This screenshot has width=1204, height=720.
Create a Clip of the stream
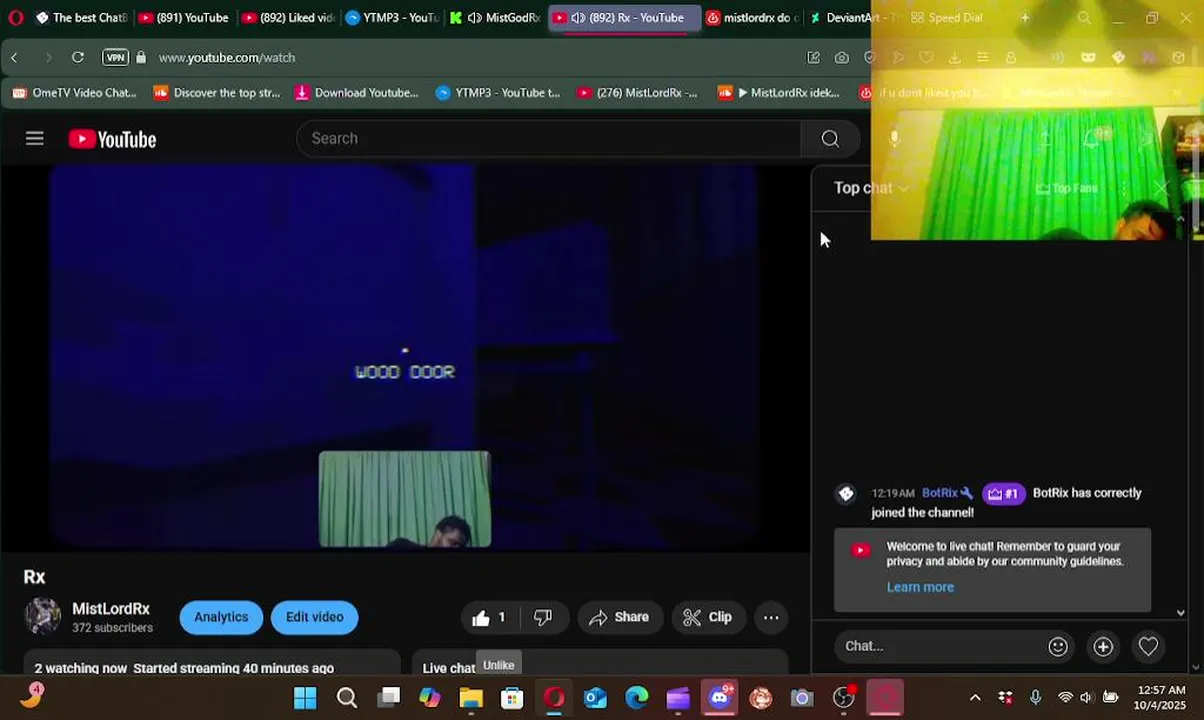click(707, 617)
